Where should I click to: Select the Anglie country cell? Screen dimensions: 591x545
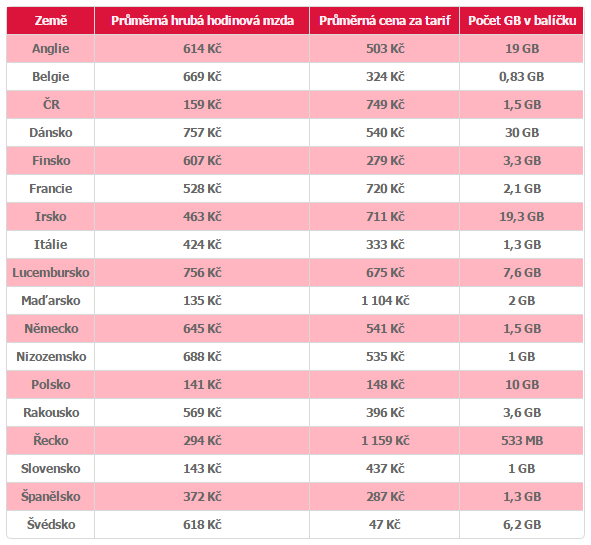pyautogui.click(x=51, y=49)
